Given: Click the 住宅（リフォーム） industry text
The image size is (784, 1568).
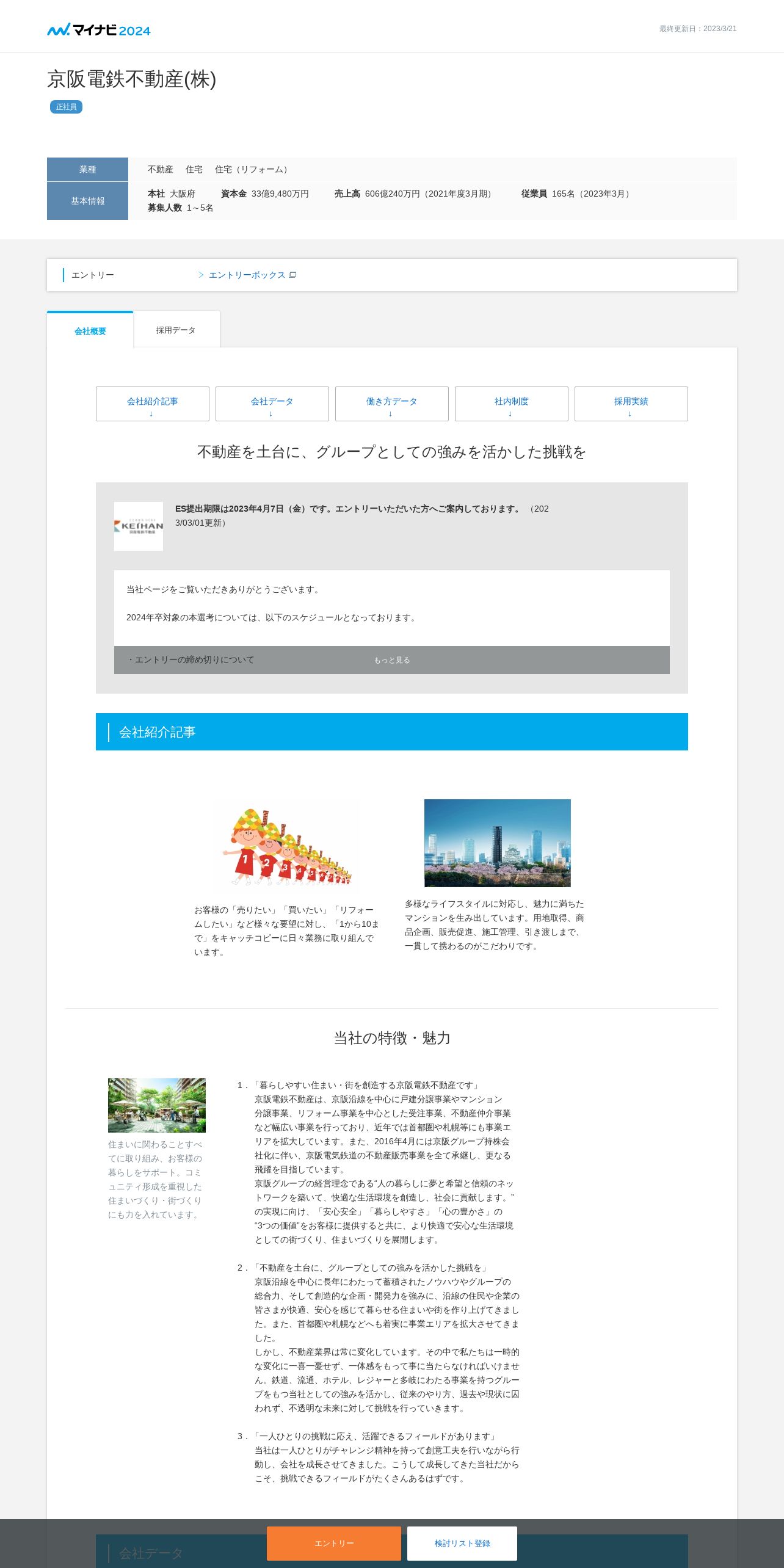Looking at the screenshot, I should tap(253, 169).
